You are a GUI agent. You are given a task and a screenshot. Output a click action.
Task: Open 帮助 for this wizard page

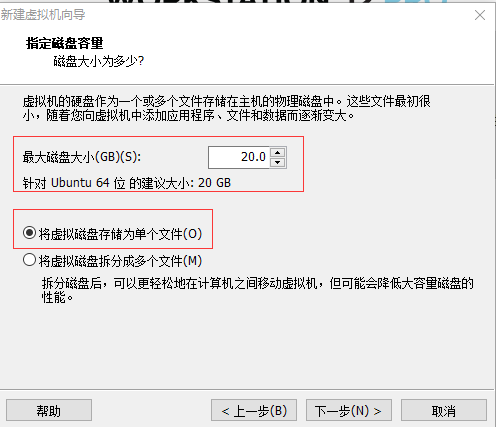coord(49,410)
